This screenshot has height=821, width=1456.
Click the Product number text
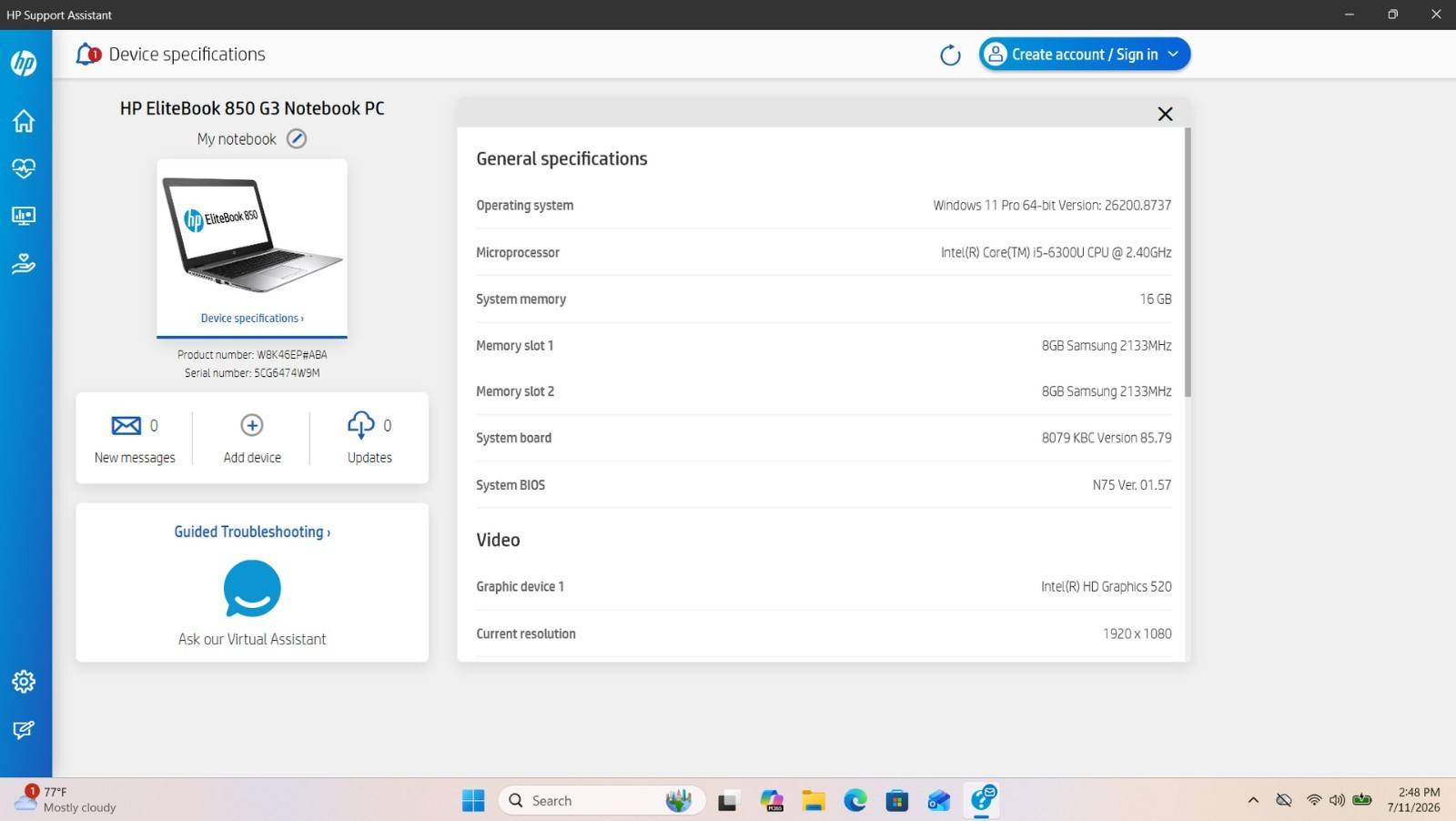coord(252,355)
